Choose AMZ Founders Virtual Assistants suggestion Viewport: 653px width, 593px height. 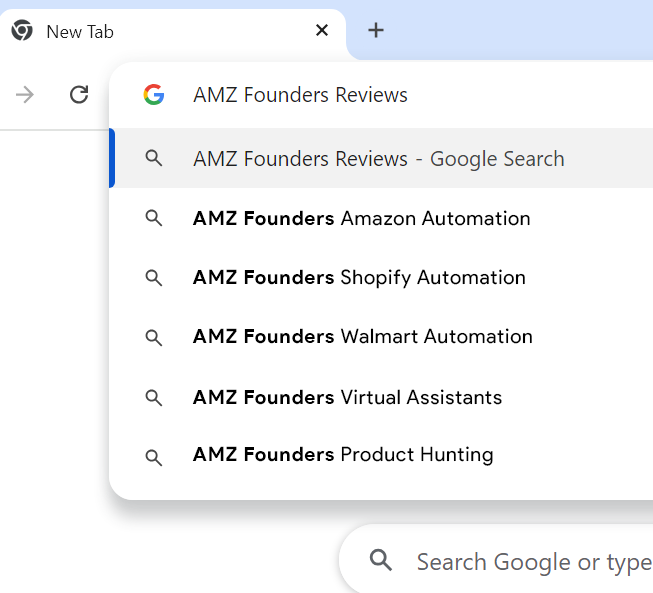pyautogui.click(x=347, y=397)
